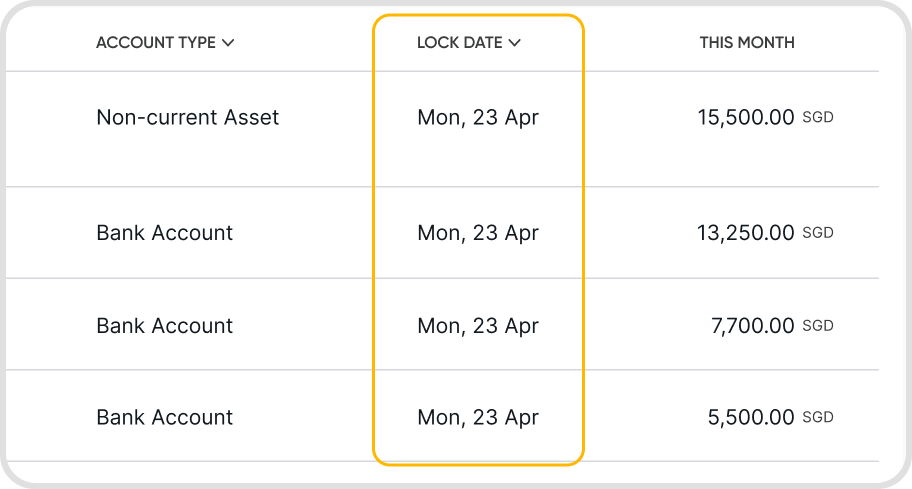Click lock date in the 5,500.00 row
The height and width of the screenshot is (489, 912).
[478, 417]
